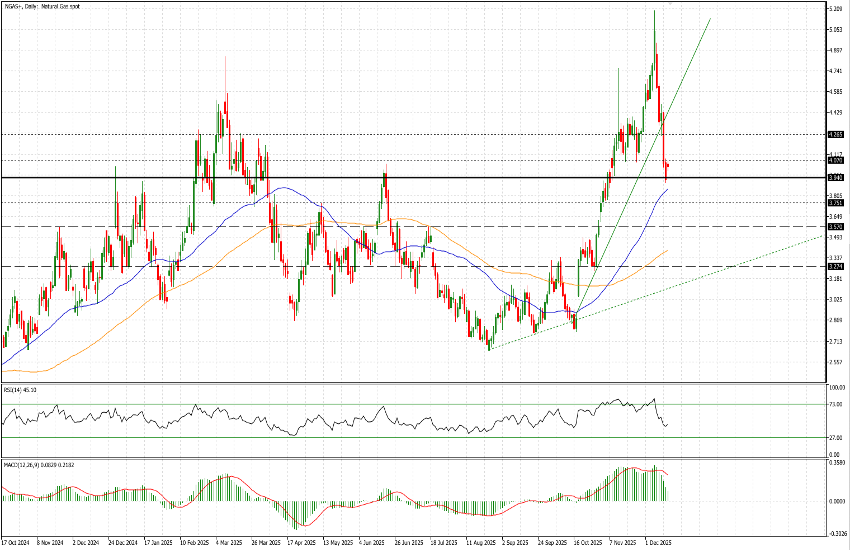Select the RSI(14) indicator label
This screenshot has height=550, width=850.
click(x=19, y=387)
